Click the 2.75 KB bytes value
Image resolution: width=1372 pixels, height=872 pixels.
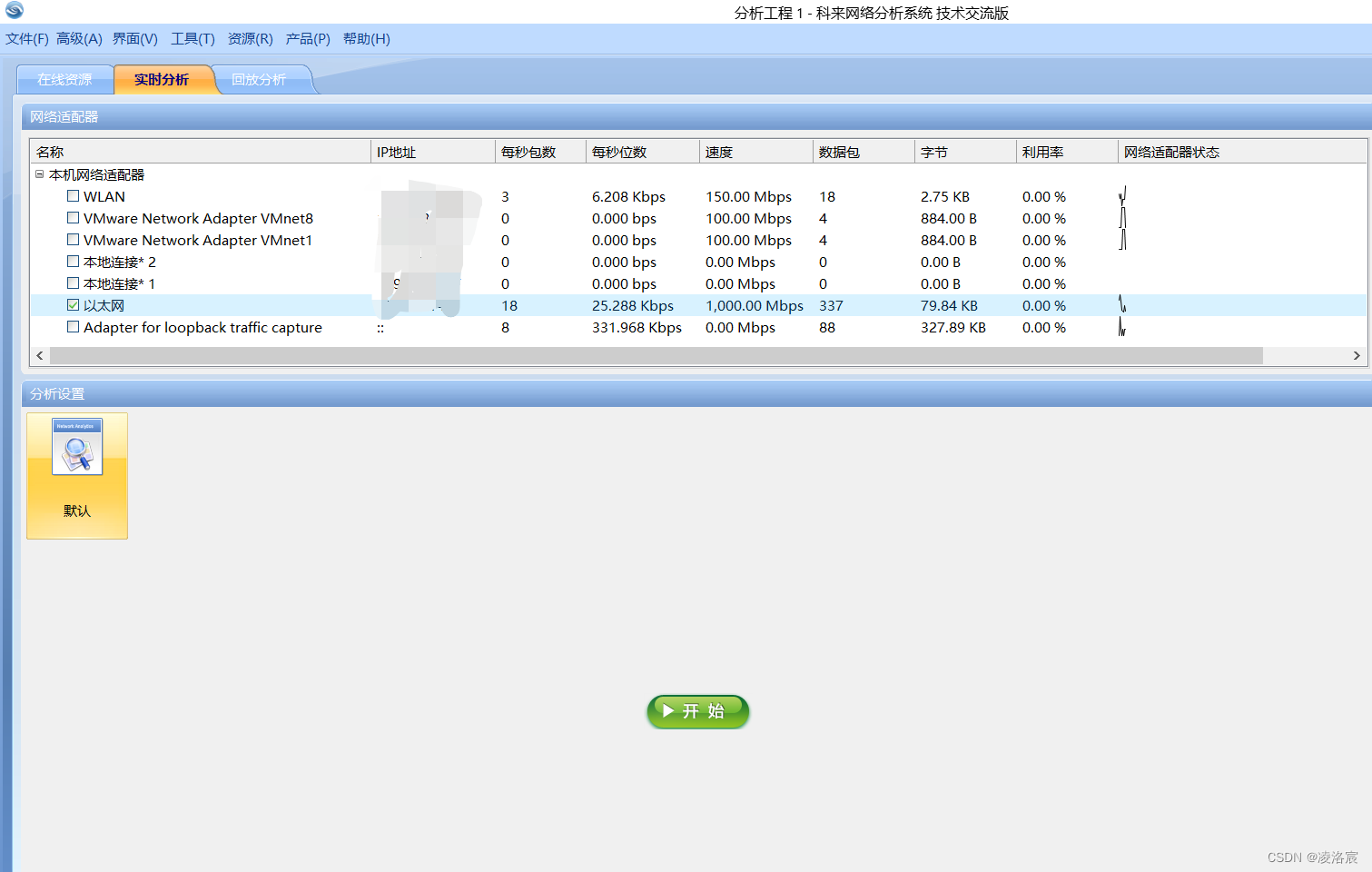coord(945,196)
